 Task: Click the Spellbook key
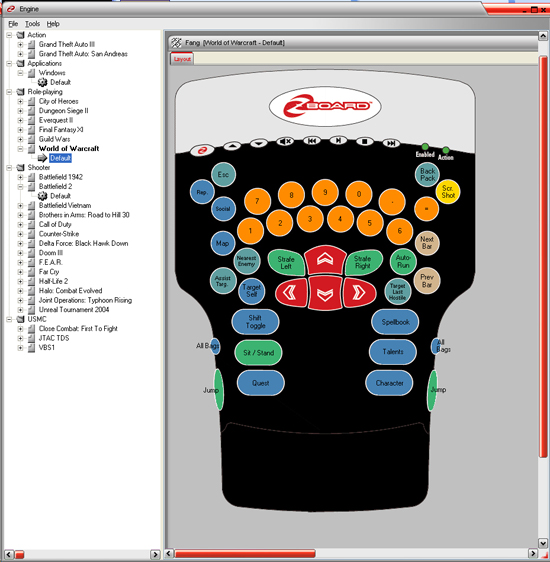pyautogui.click(x=395, y=322)
